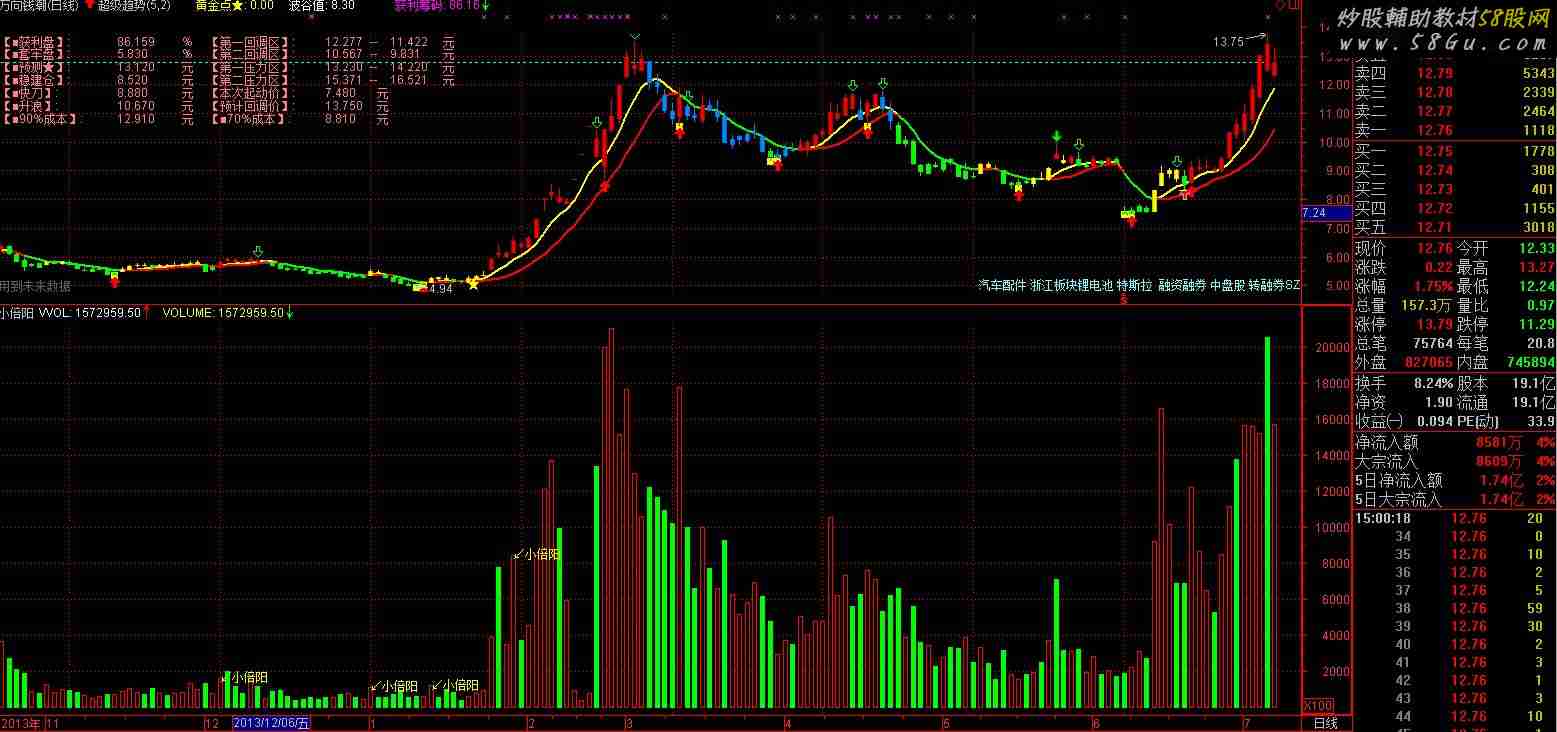Click the red diamond icon at chart top-right
This screenshot has height=732, width=1557.
[1279, 7]
